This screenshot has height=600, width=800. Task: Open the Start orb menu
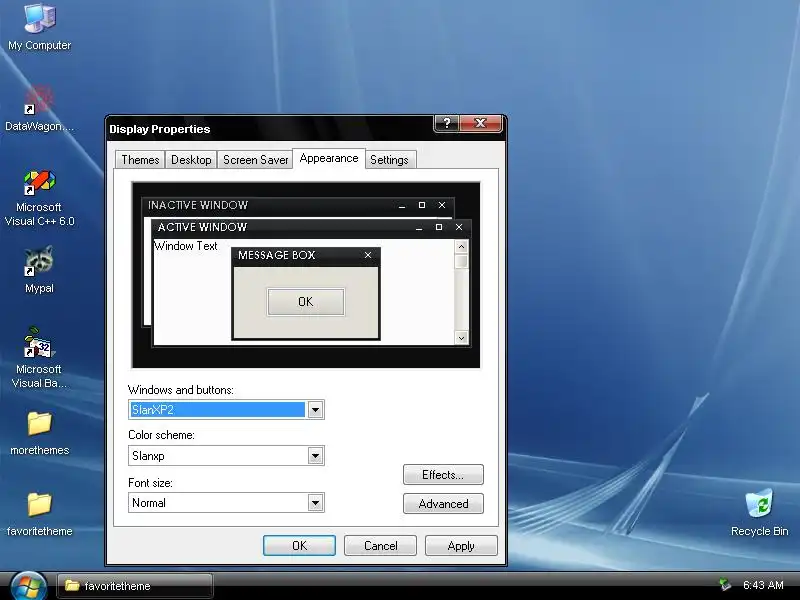coord(28,586)
